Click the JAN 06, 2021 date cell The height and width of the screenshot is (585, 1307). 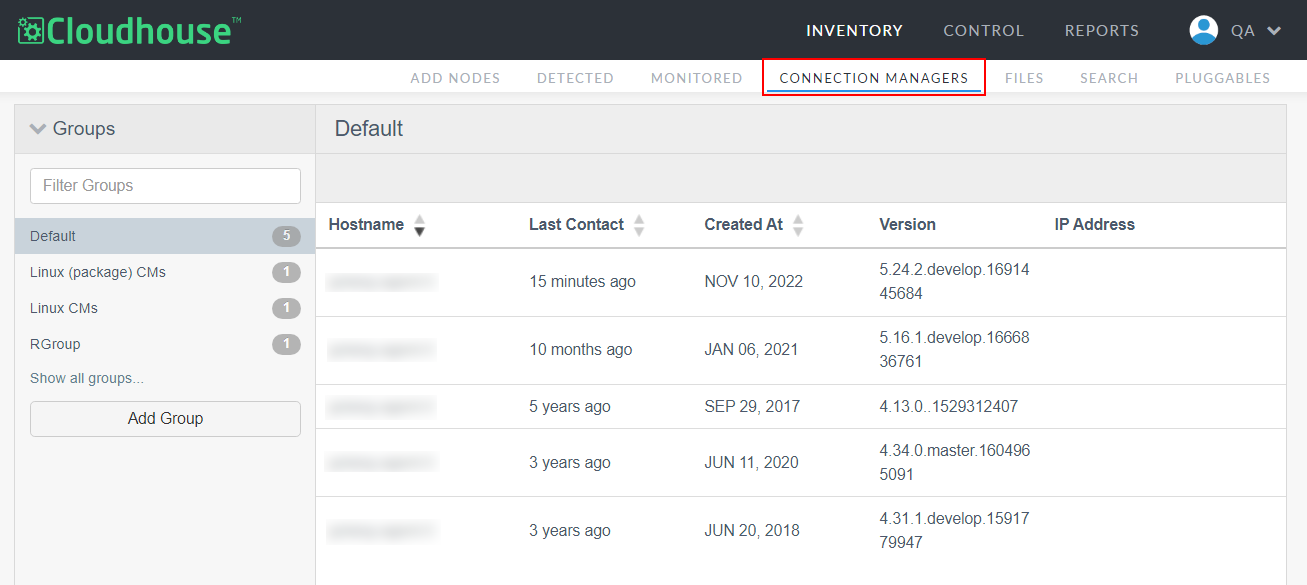tap(751, 350)
